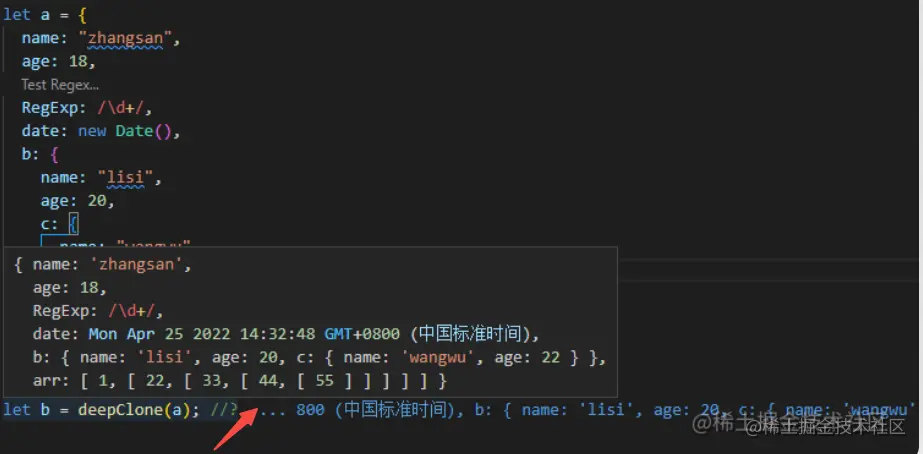
Task: Click "new Date()" in the date line
Action: (124, 131)
